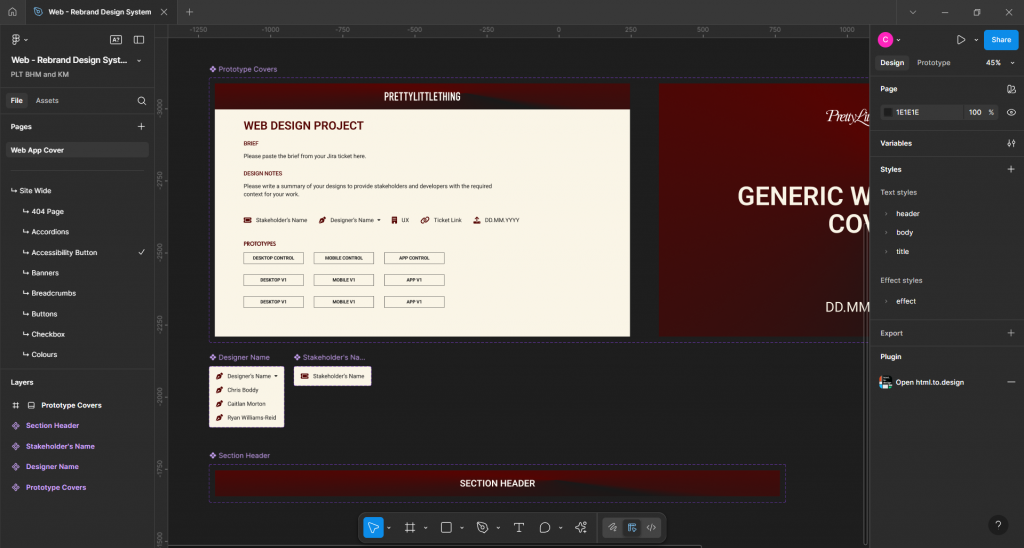Select the Pen tool
This screenshot has height=548, width=1024.
pos(482,527)
